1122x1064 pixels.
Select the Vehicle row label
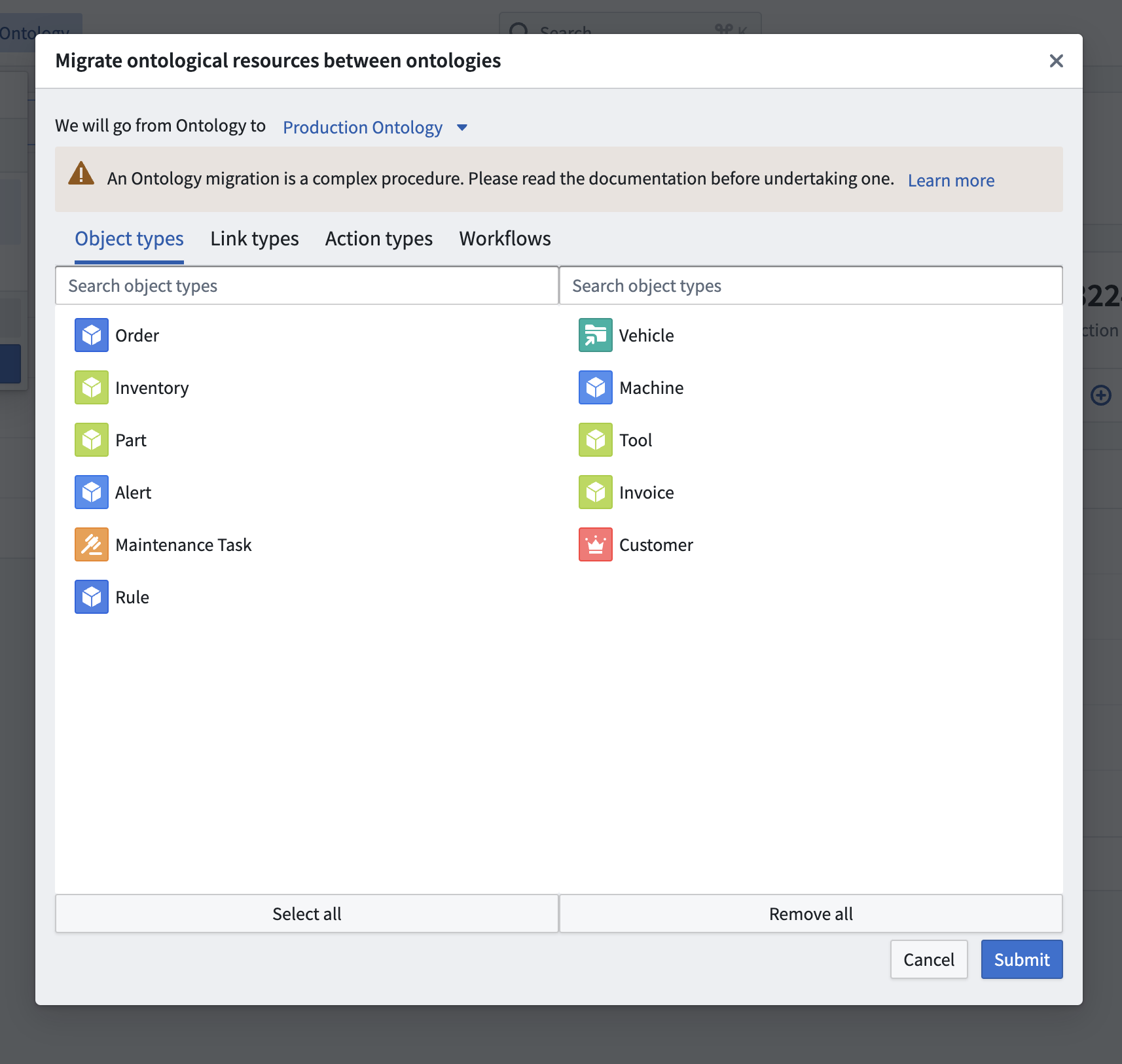tap(647, 336)
